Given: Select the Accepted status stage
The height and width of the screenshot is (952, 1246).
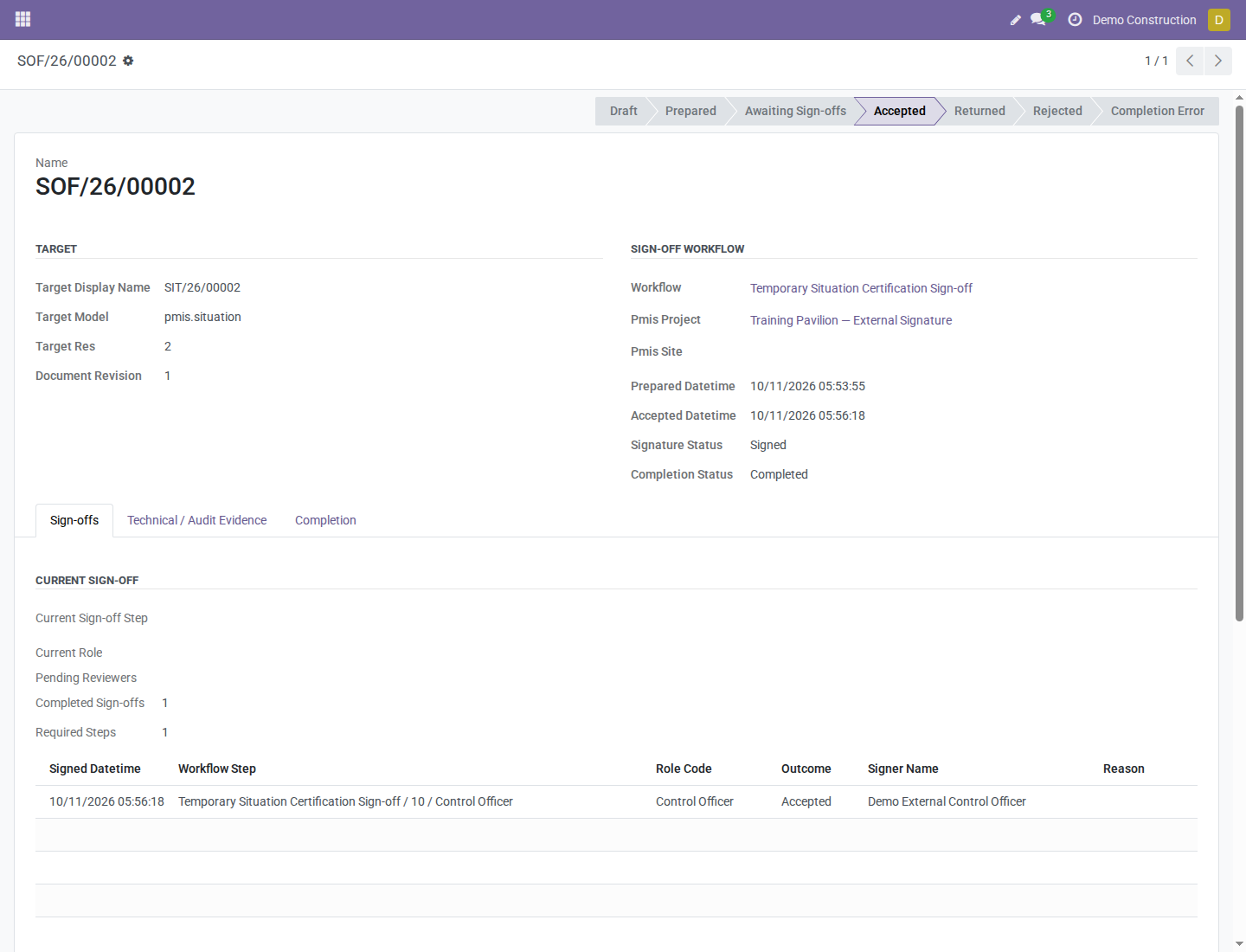Looking at the screenshot, I should coord(899,111).
